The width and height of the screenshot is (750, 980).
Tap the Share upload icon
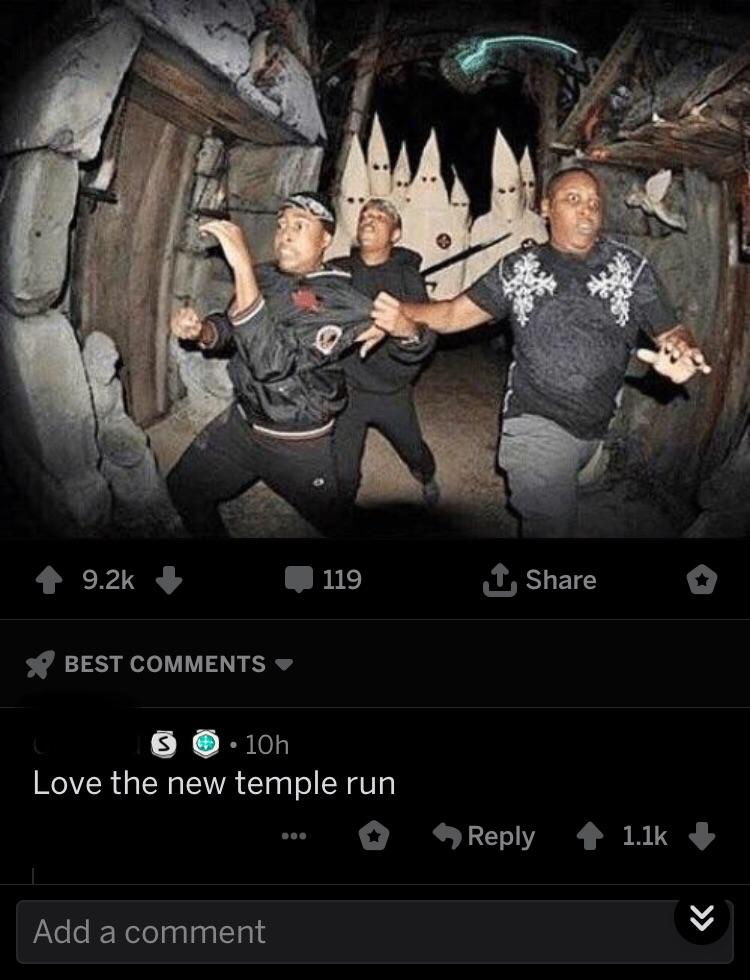click(499, 580)
